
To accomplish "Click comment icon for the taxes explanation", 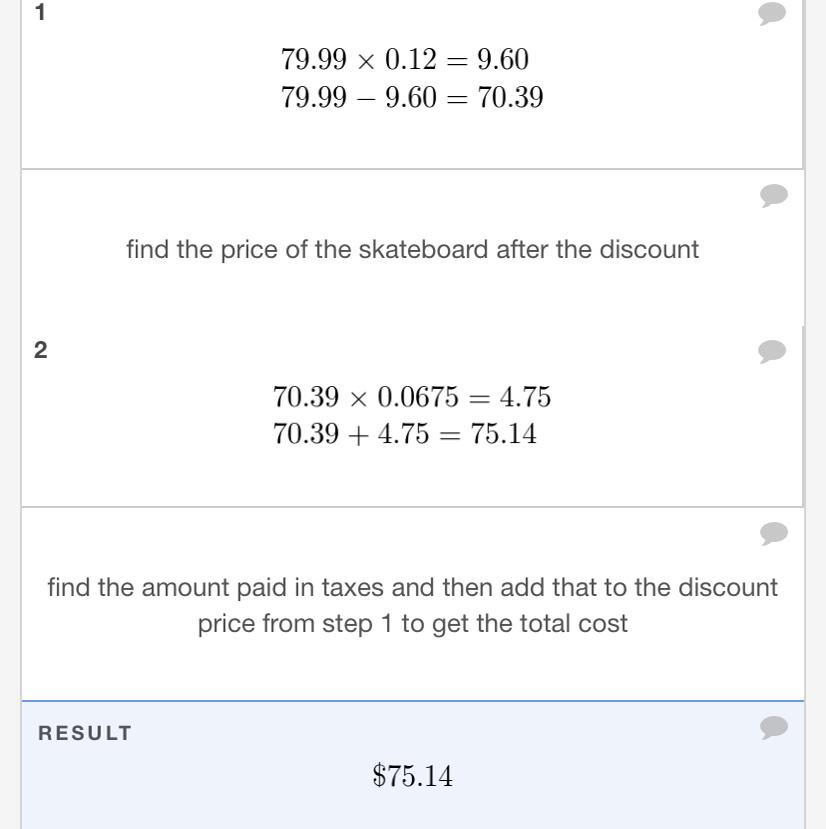I will point(773,534).
